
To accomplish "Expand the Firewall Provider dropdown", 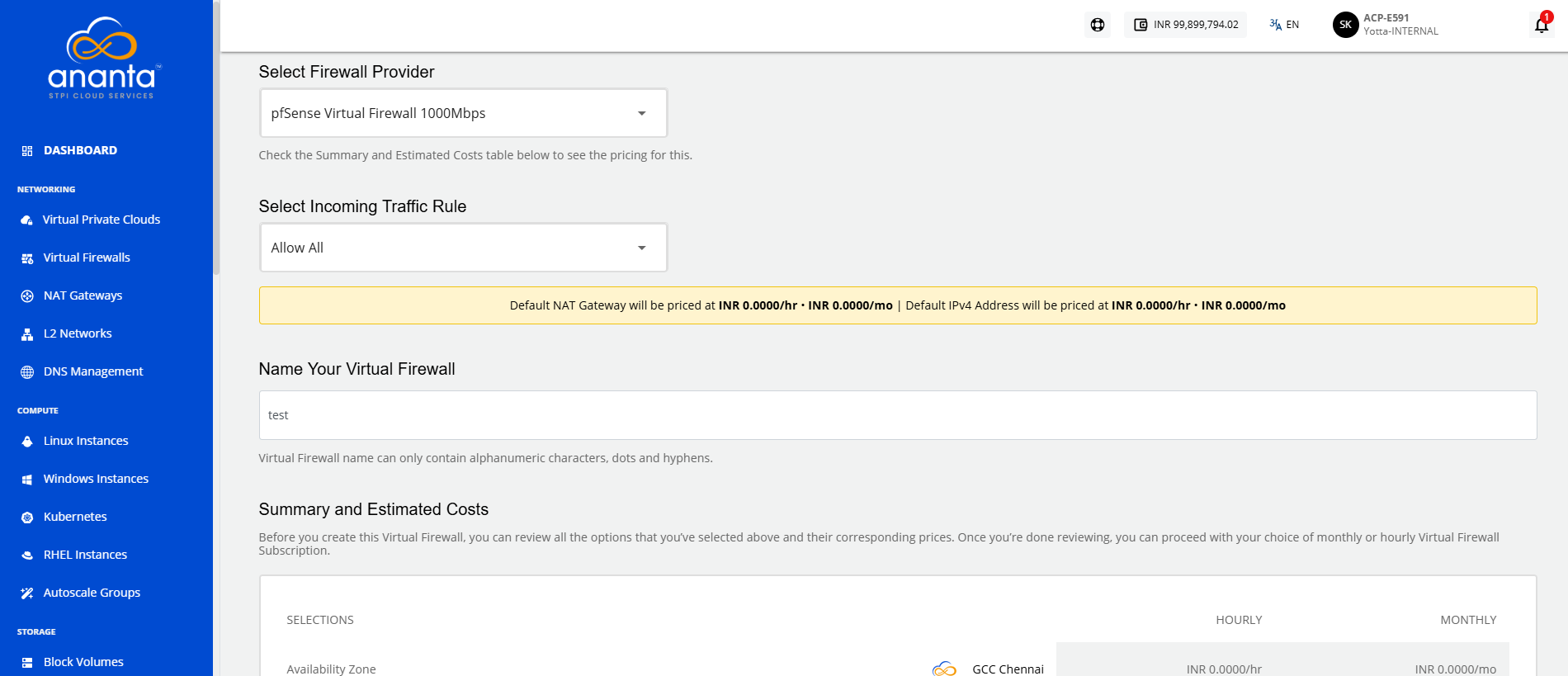I will click(x=464, y=113).
